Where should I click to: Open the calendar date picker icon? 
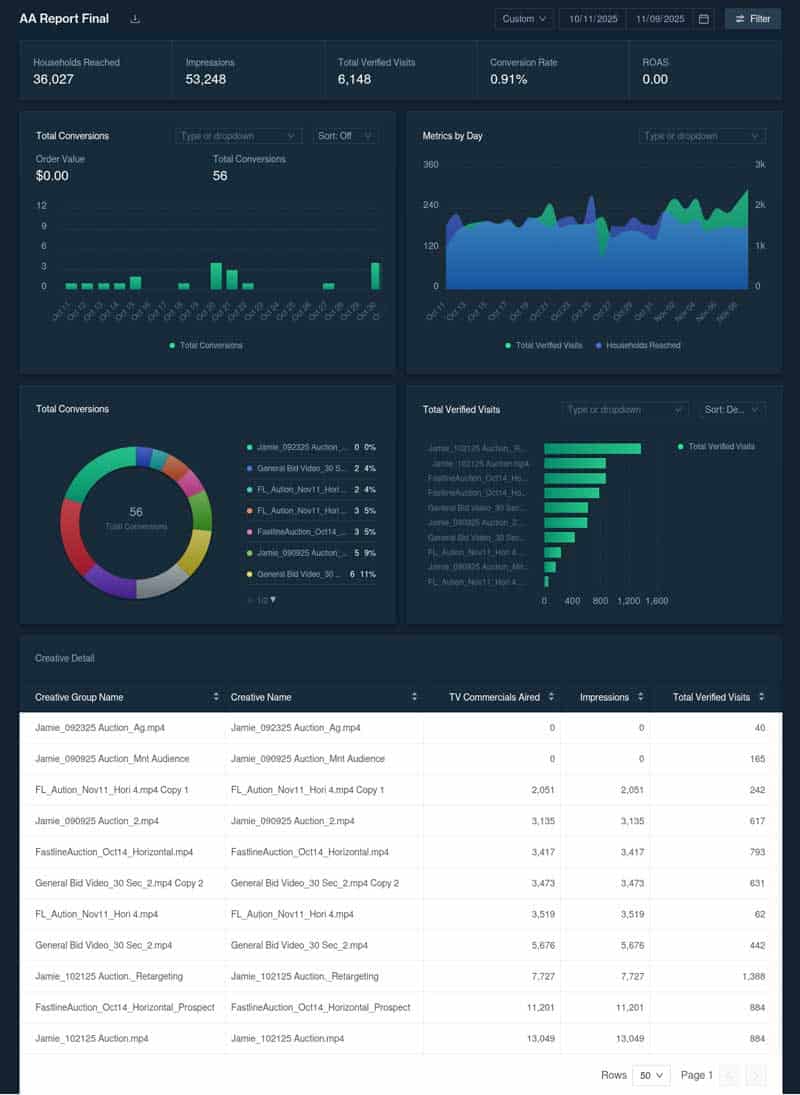[704, 19]
